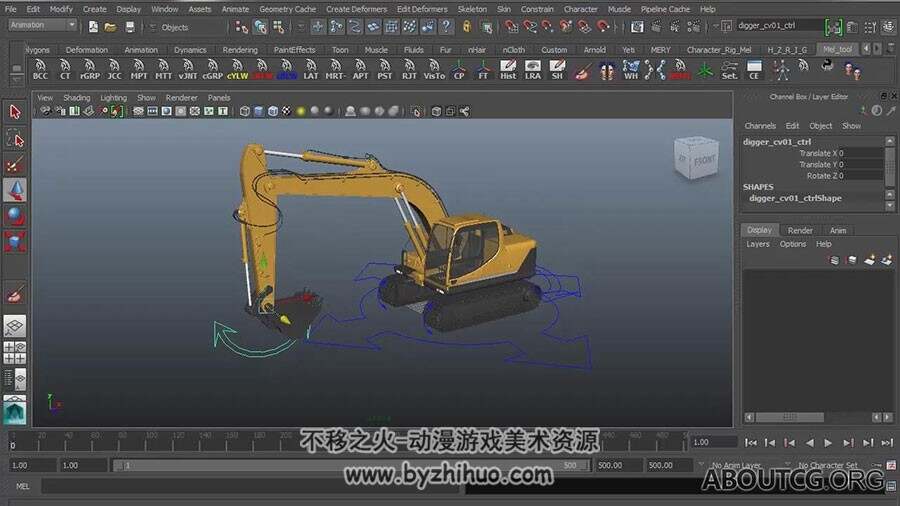This screenshot has width=900, height=506.
Task: Choose the Select tool arrow in toolbox
Action: click(x=15, y=111)
